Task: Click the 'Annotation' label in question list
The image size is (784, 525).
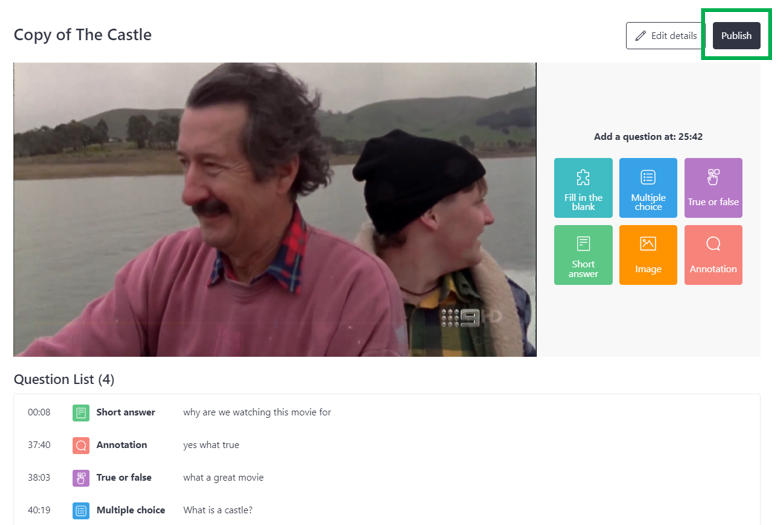Action: pyautogui.click(x=122, y=444)
